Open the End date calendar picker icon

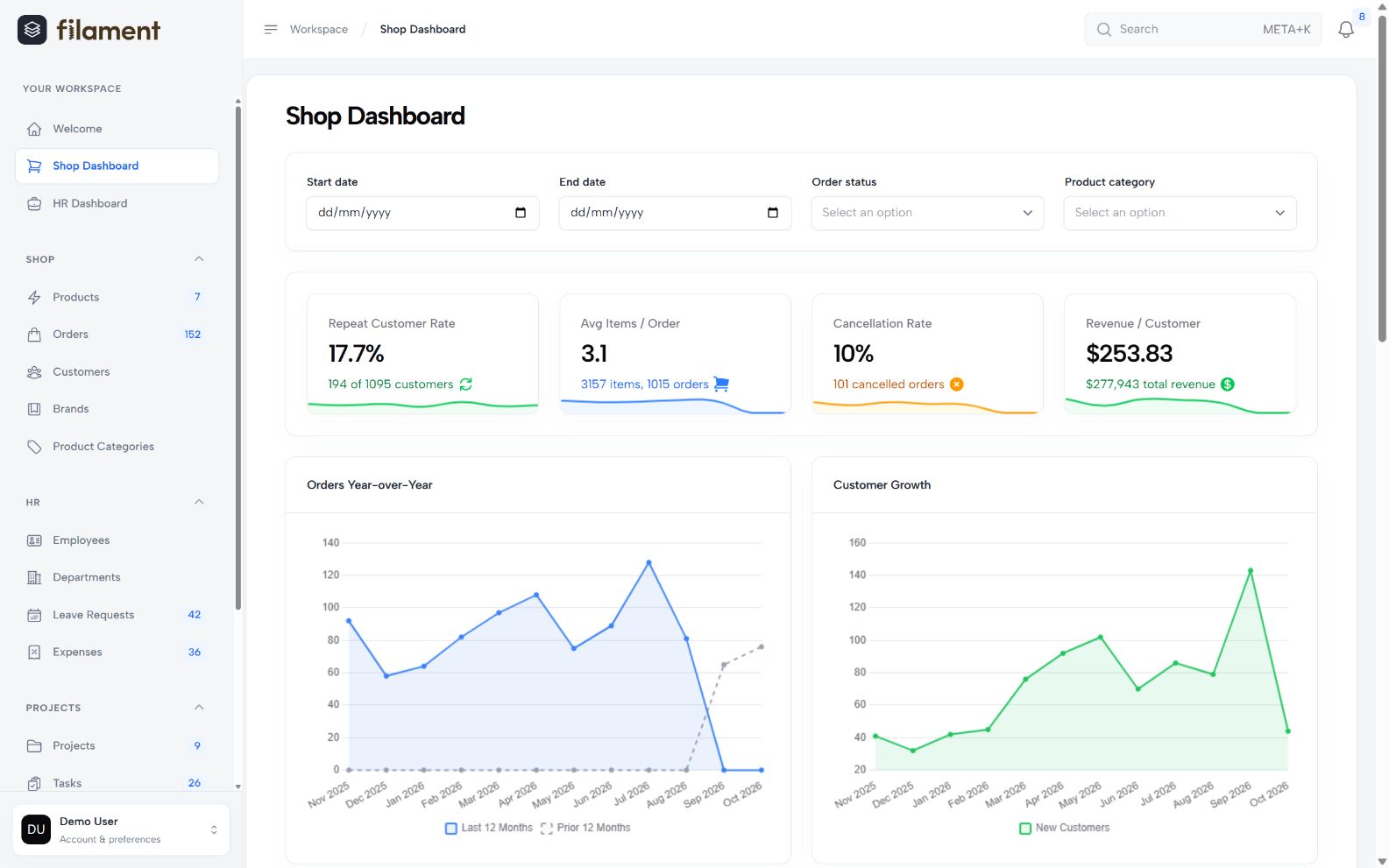(773, 213)
